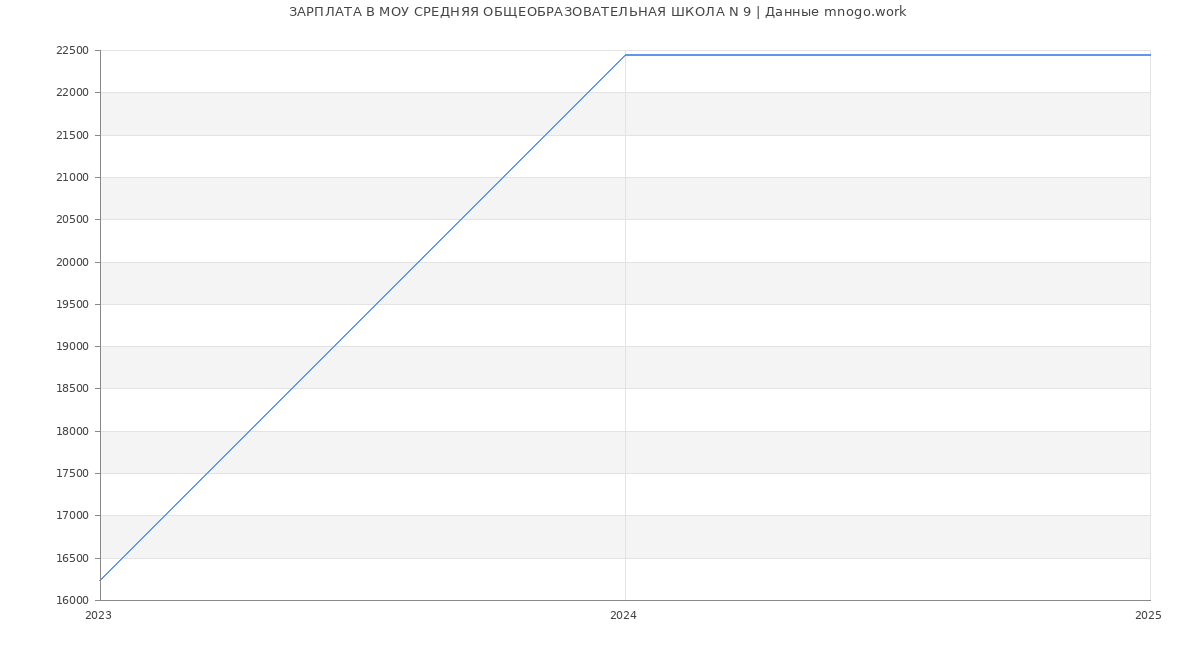Click the 21500 y-axis value
The height and width of the screenshot is (650, 1200).
pyautogui.click(x=73, y=135)
